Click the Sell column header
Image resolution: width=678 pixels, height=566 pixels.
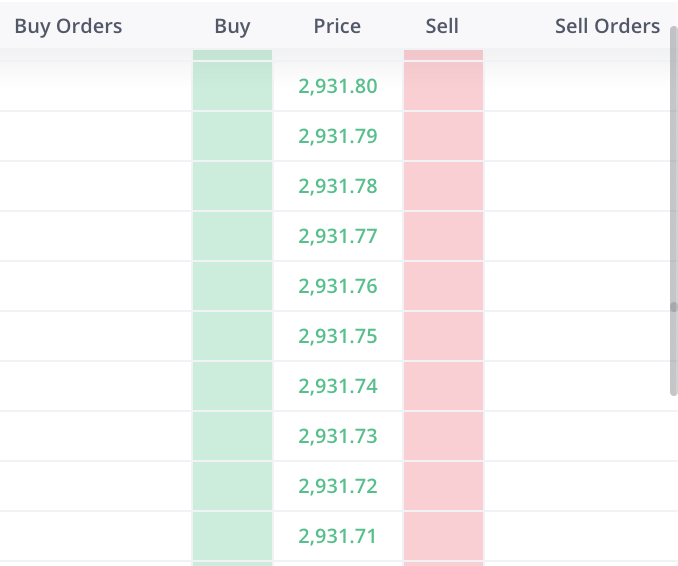(x=442, y=26)
